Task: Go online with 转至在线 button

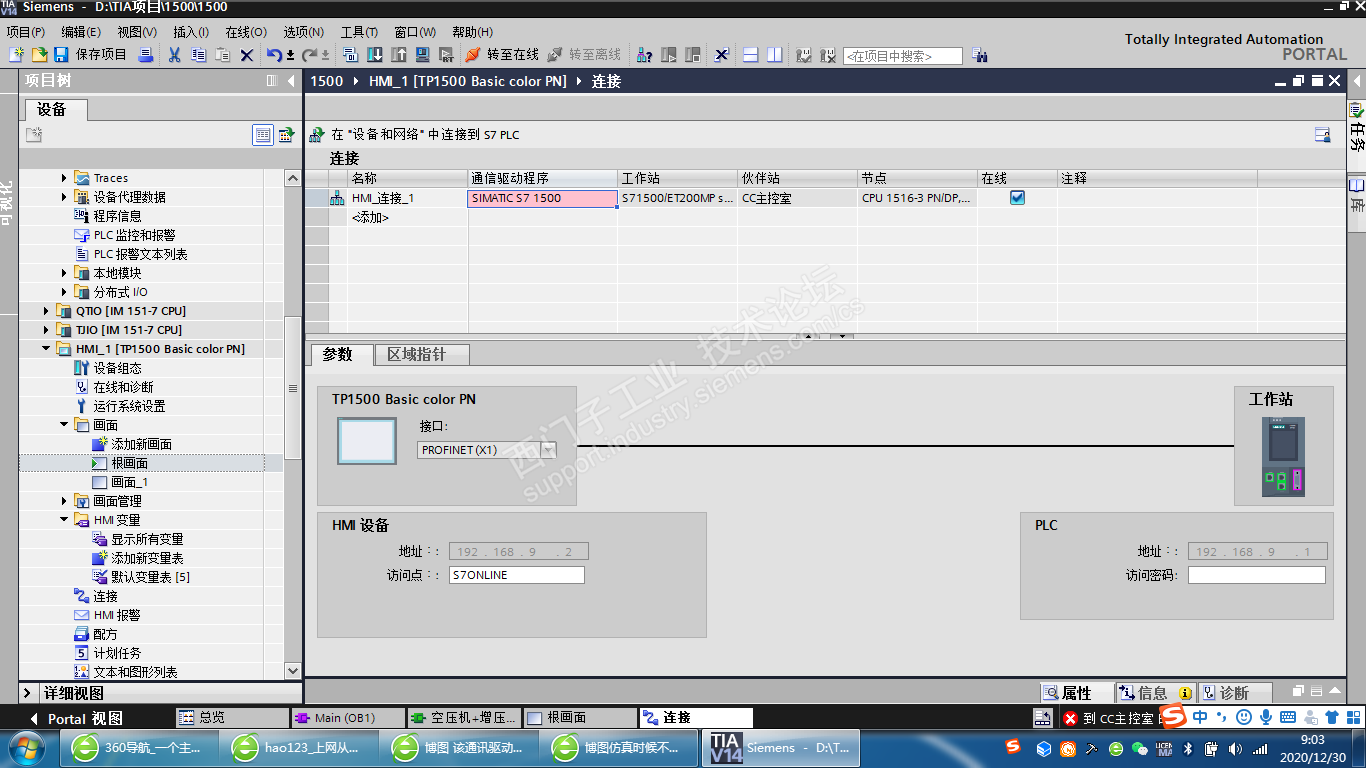Action: [502, 55]
